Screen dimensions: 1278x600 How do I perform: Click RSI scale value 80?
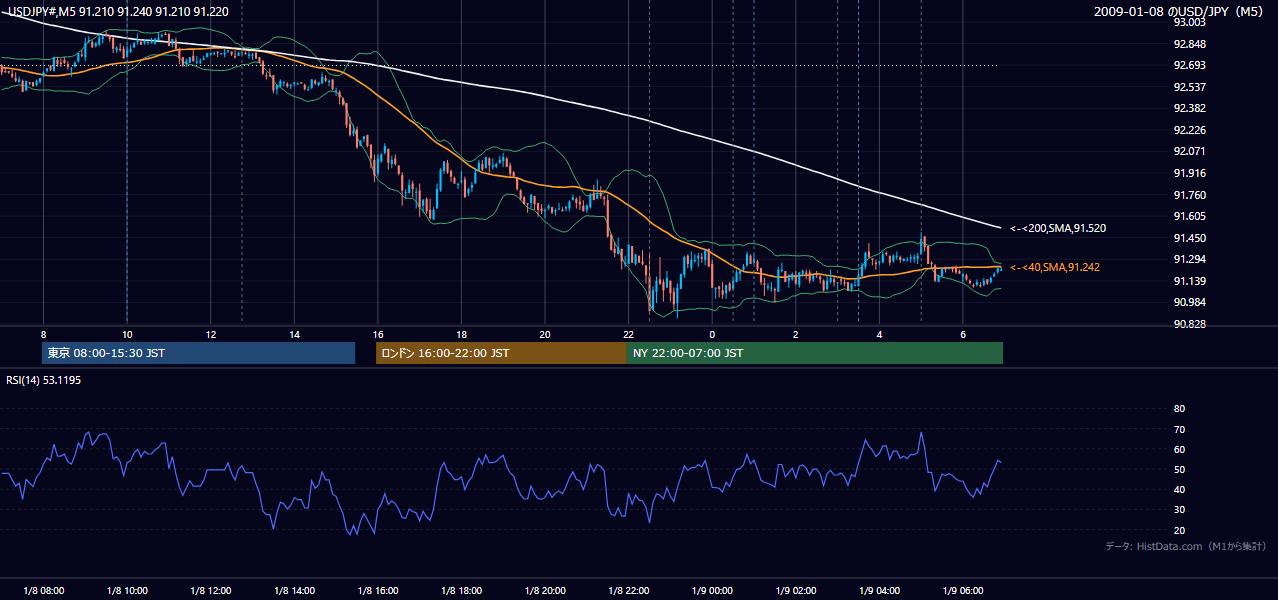point(1179,409)
